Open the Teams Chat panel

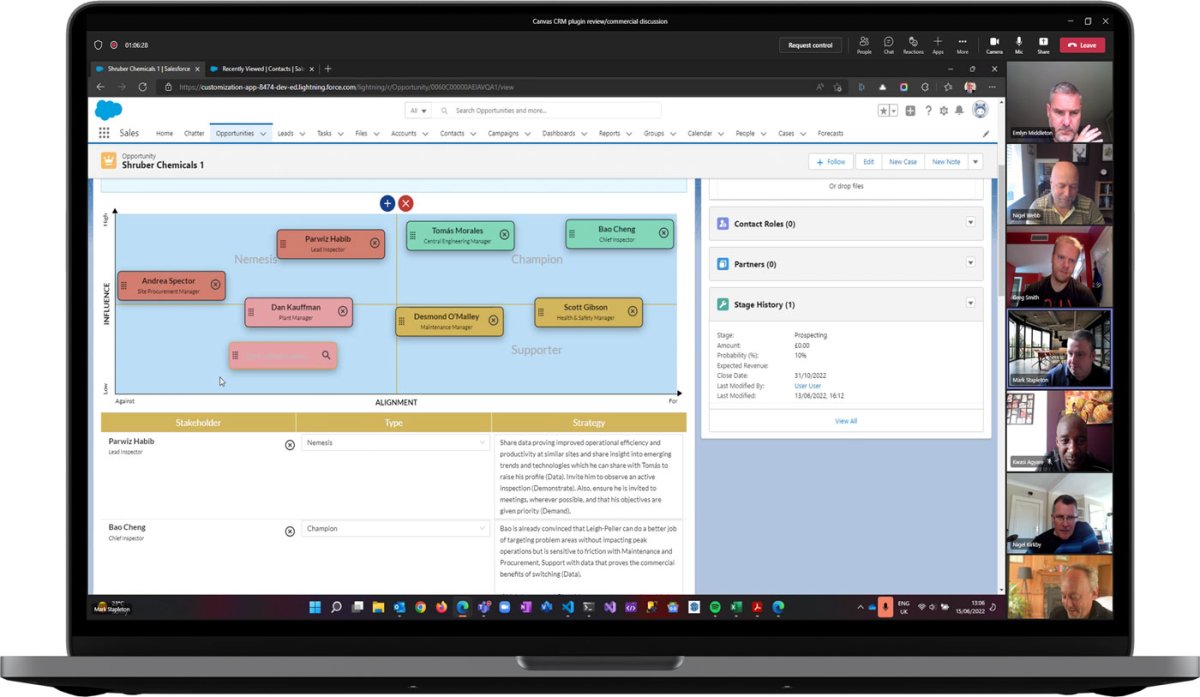(x=888, y=44)
